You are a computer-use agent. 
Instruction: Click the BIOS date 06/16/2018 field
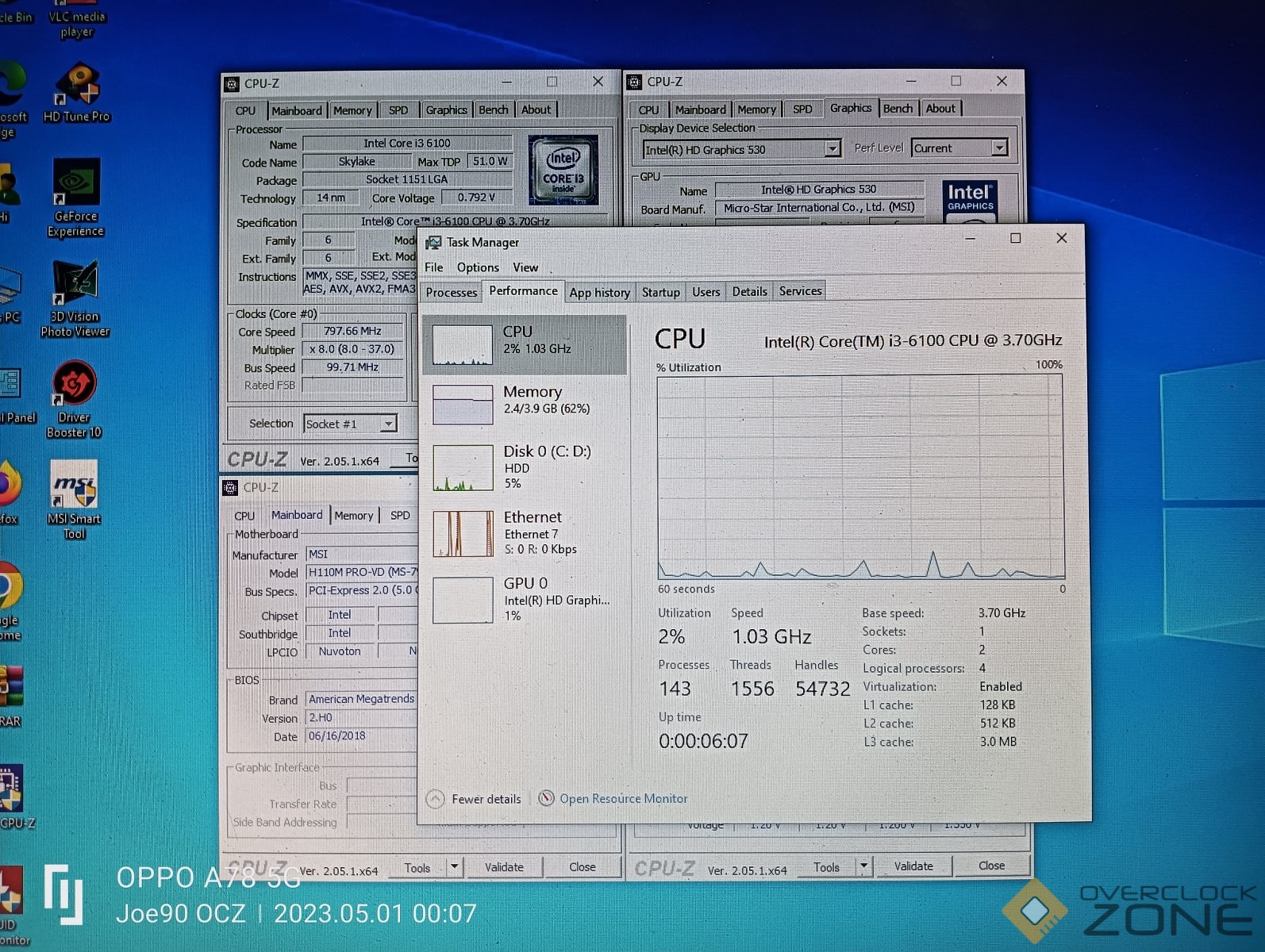(361, 735)
